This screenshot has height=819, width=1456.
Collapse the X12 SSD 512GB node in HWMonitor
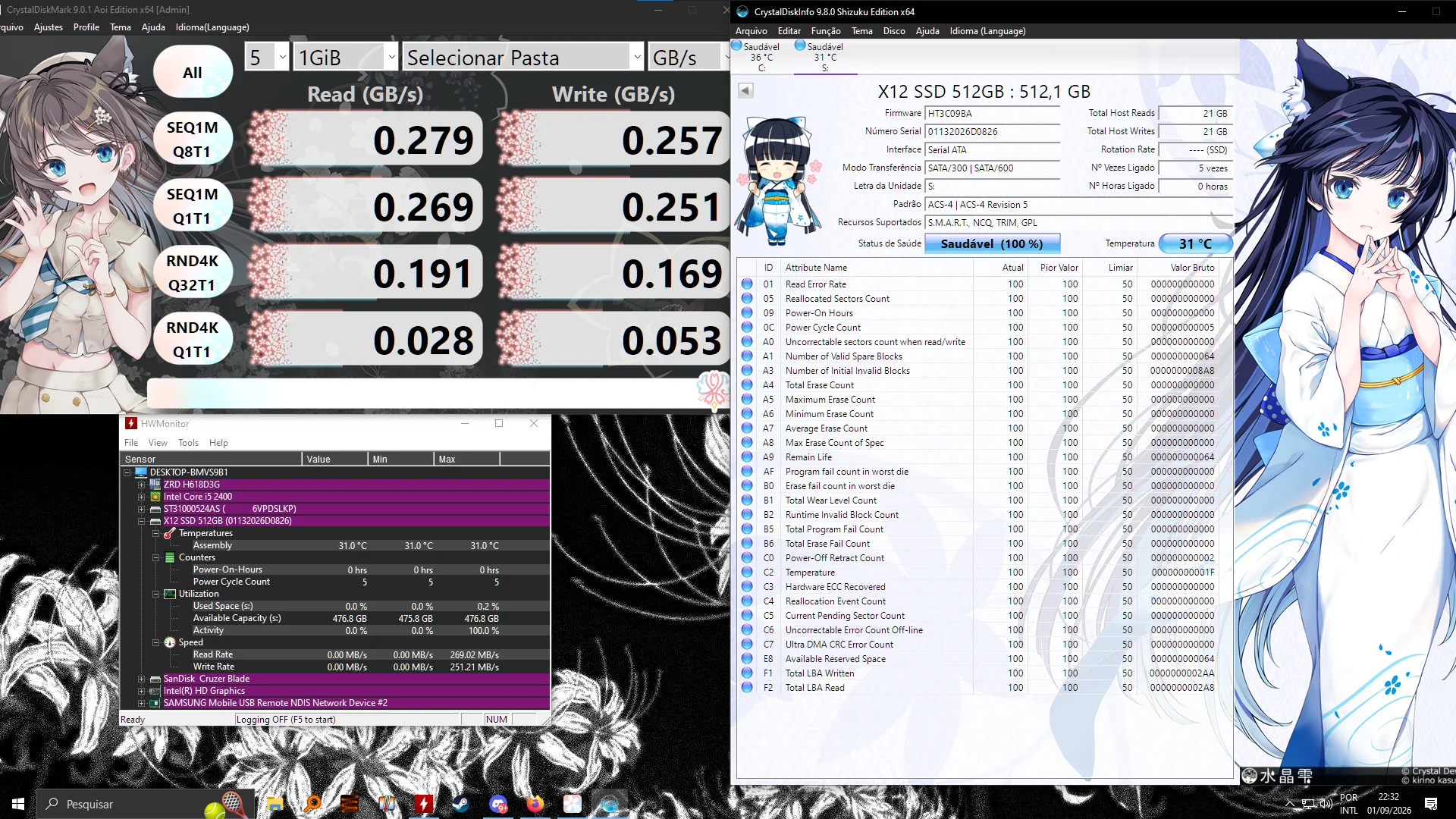(x=141, y=521)
